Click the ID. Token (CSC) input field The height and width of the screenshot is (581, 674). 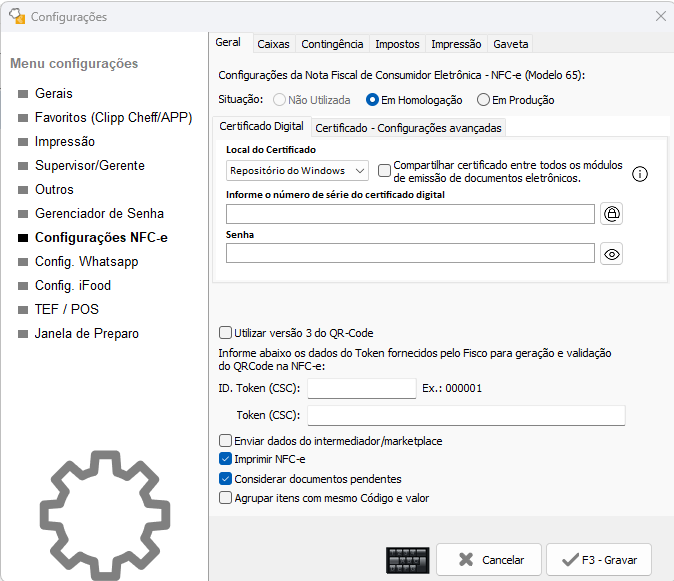(x=361, y=389)
